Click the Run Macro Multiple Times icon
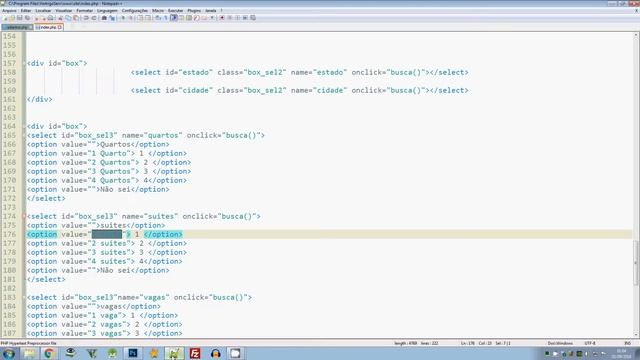The height and width of the screenshot is (360, 640). click(x=245, y=18)
